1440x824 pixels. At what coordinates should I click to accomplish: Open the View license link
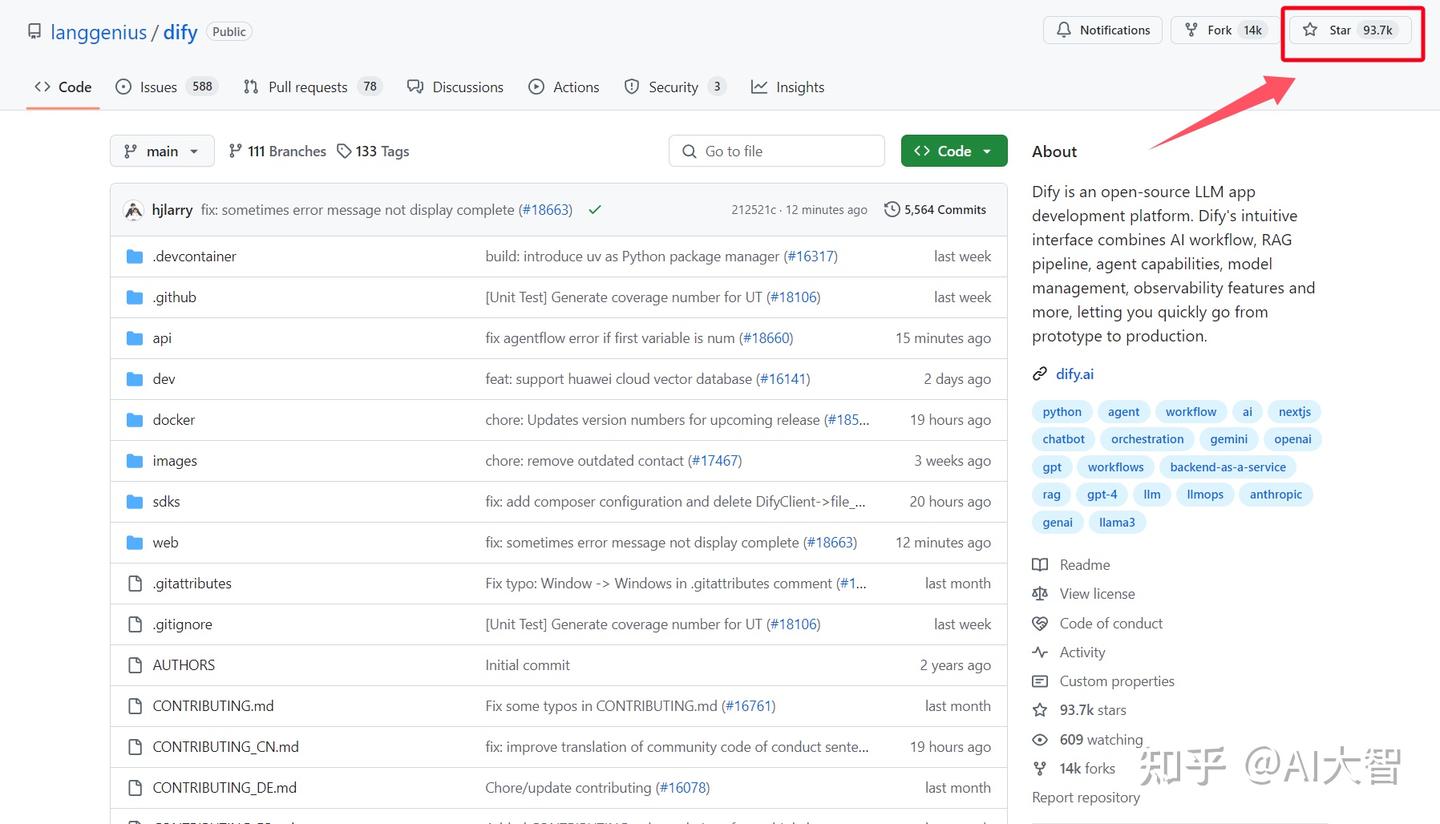[x=1097, y=594]
